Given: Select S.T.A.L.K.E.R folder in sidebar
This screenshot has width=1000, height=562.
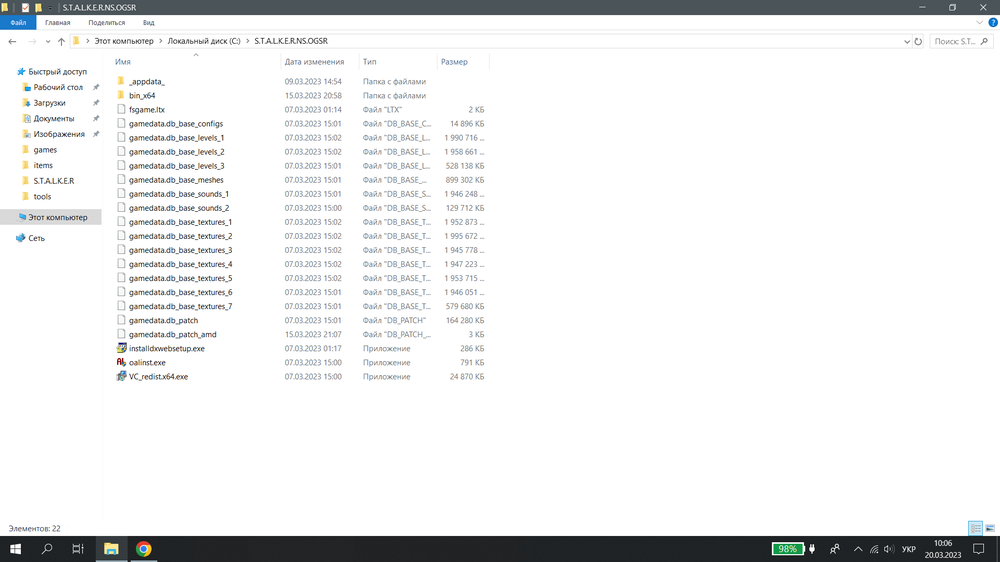Looking at the screenshot, I should [54, 181].
